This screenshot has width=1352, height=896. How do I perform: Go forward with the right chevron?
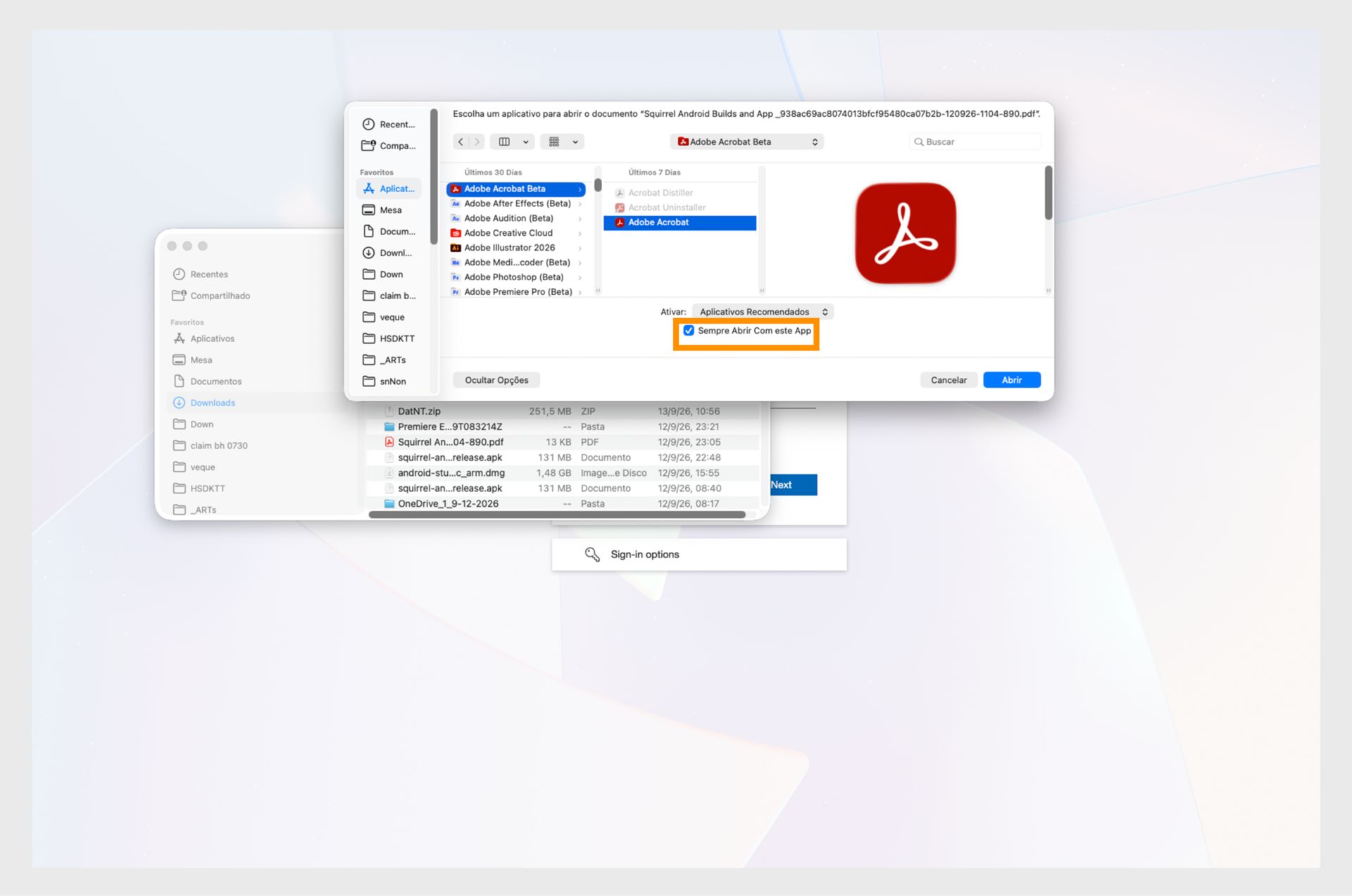(477, 141)
